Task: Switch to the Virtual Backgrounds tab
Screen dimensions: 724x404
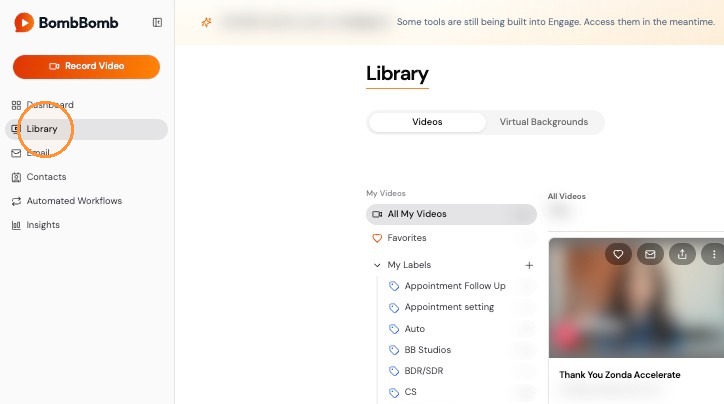Action: pyautogui.click(x=543, y=122)
